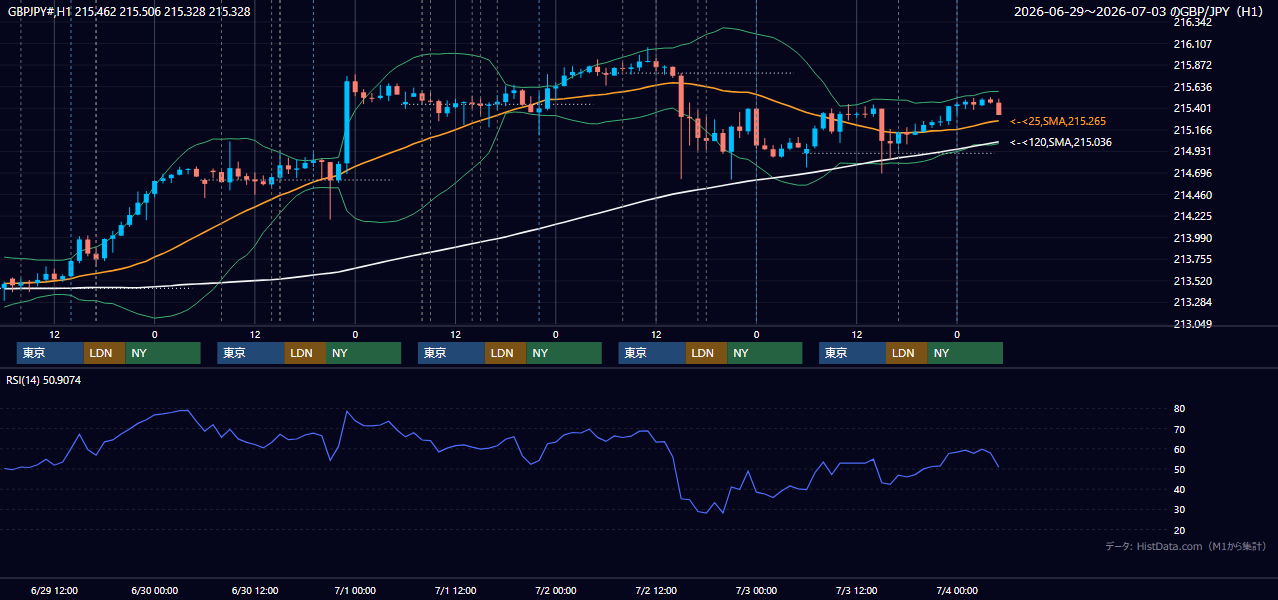This screenshot has height=600, width=1278.
Task: Select the 7/2 00:00 date label
Action: point(556,590)
